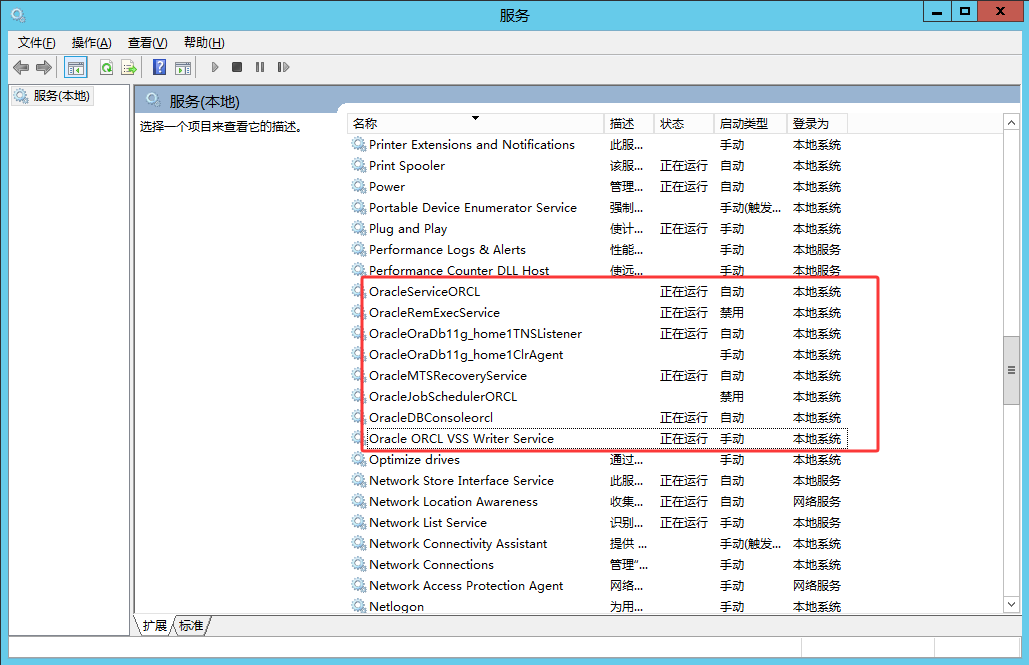
Task: Click 手动(触发... startup of Portable Device Enumerator
Action: (750, 207)
